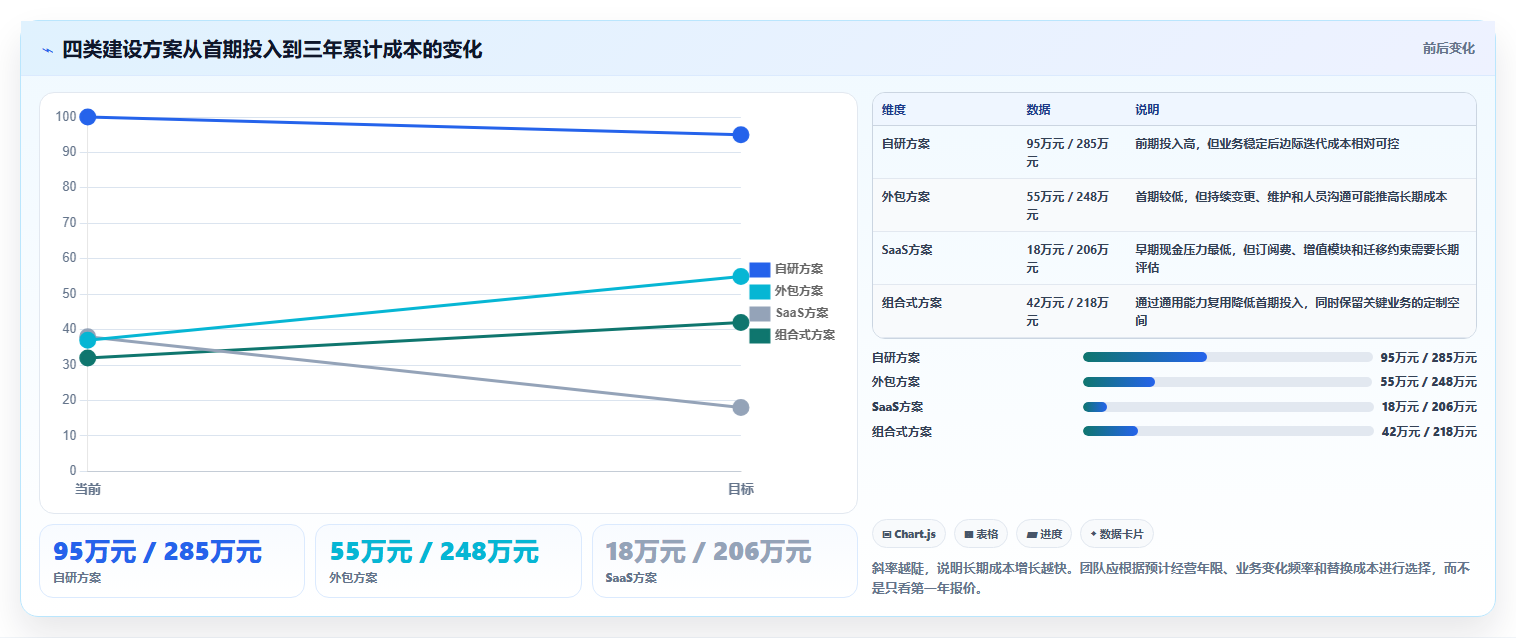The image size is (1516, 638).
Task: Open the blue 95万元 / 285万元 data card
Action: click(172, 561)
